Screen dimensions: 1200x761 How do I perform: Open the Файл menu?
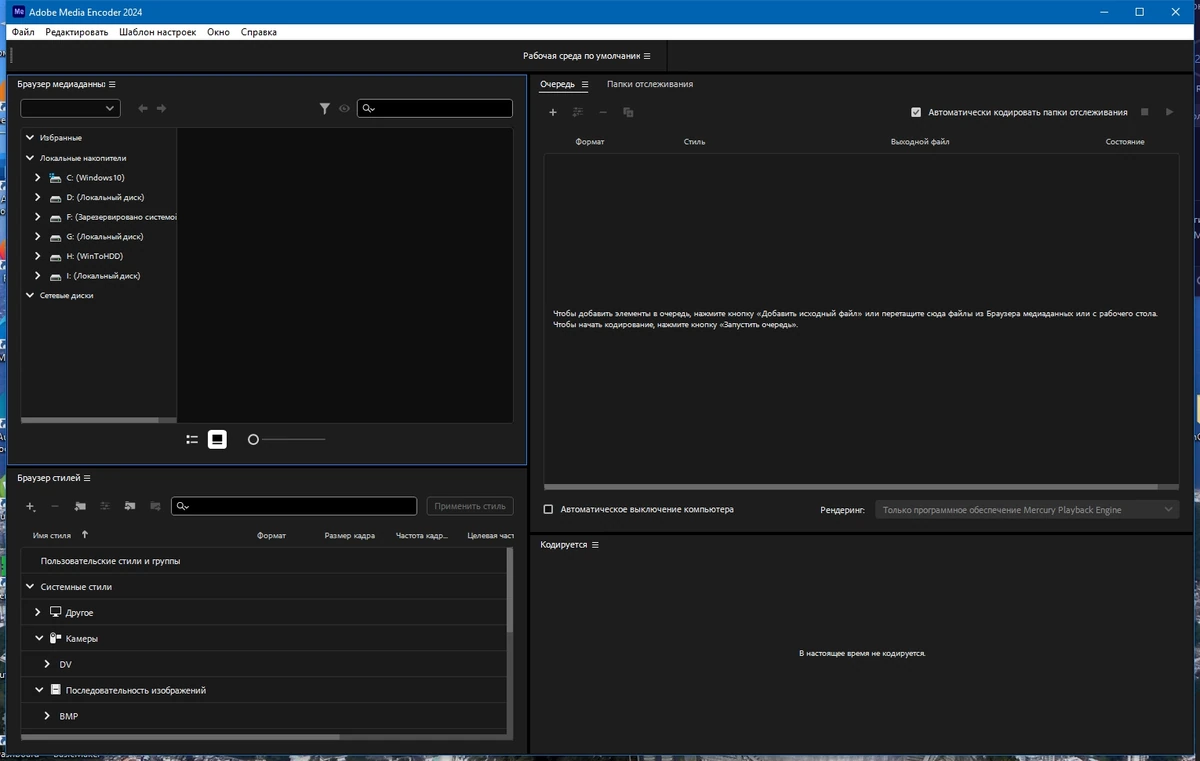[x=23, y=32]
